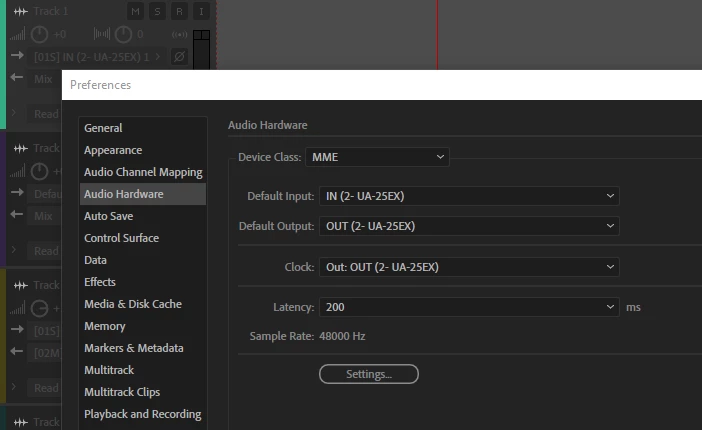Open the Device Class MME dropdown
The width and height of the screenshot is (702, 430).
pos(377,157)
